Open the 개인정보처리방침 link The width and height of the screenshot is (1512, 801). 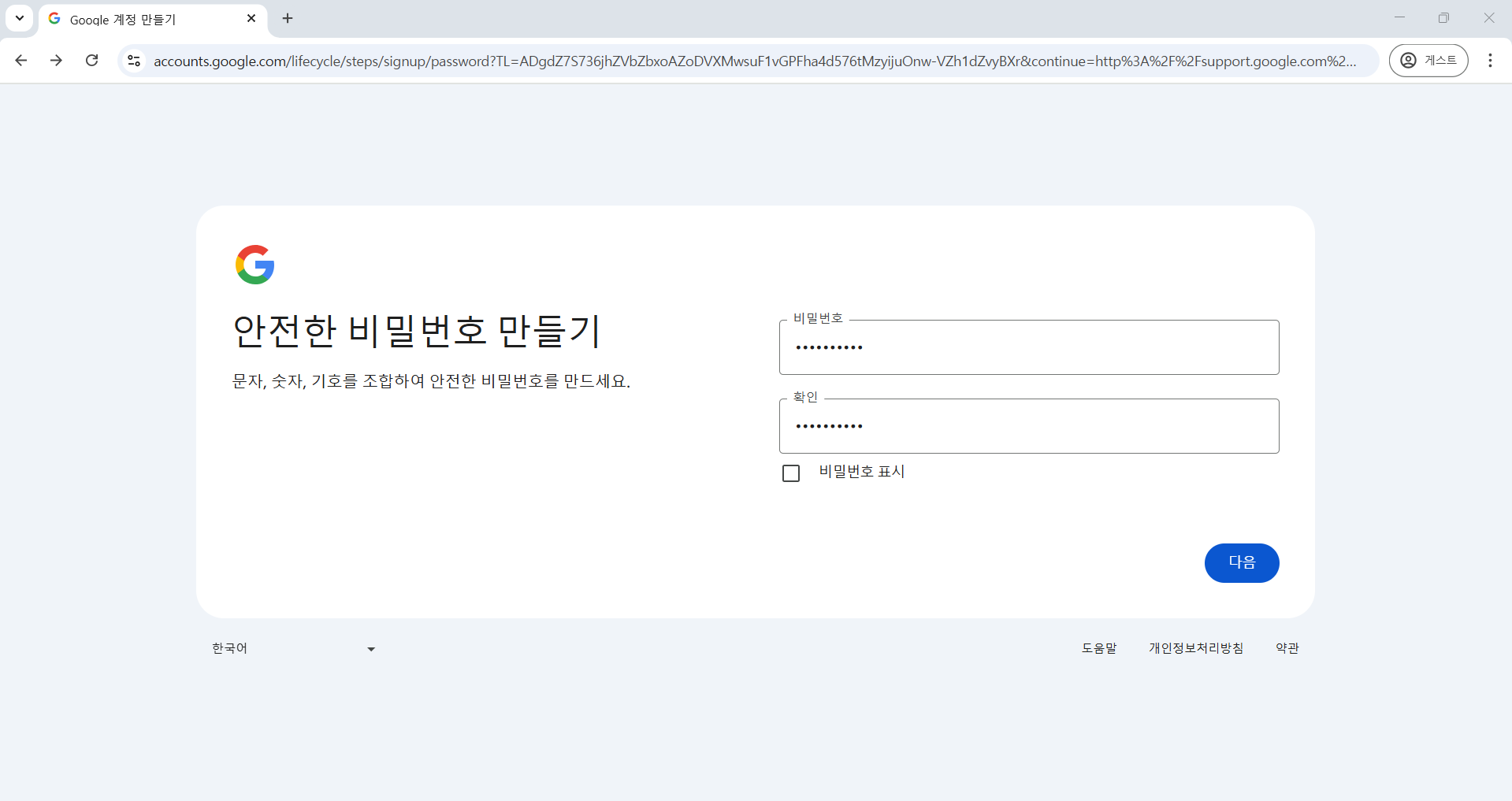coord(1195,647)
